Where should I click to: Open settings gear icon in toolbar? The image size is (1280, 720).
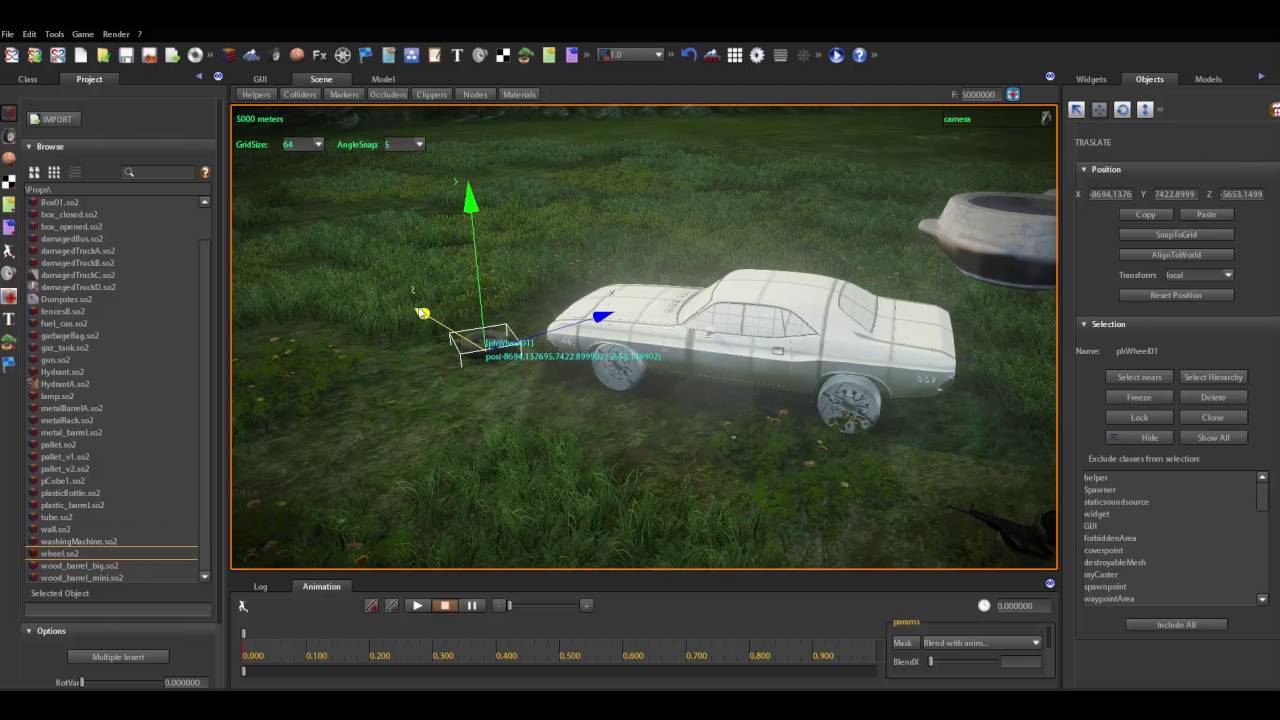coord(757,55)
